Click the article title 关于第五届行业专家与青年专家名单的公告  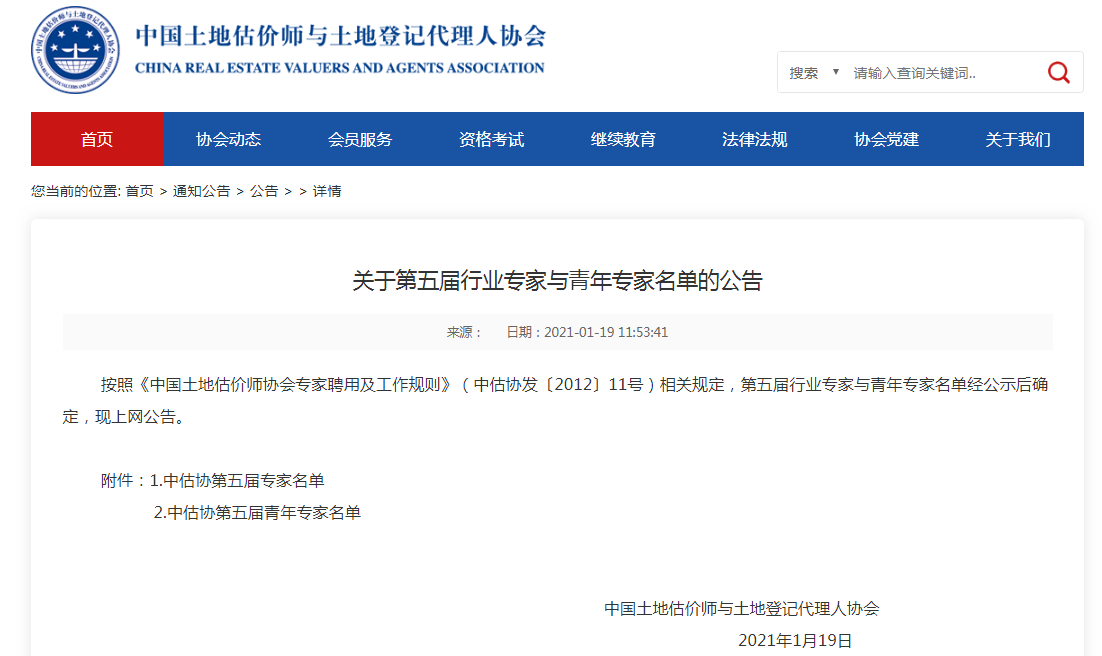557,281
